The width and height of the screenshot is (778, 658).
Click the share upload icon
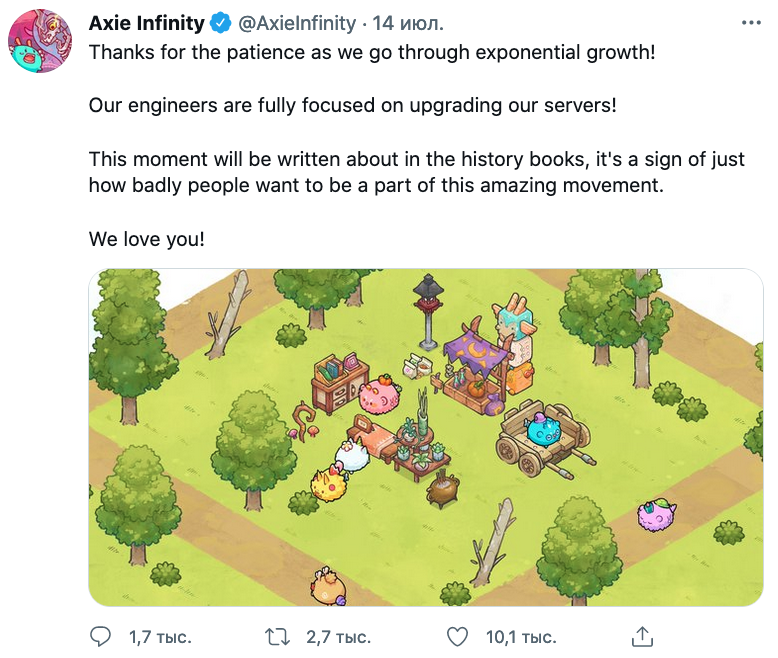tap(642, 637)
